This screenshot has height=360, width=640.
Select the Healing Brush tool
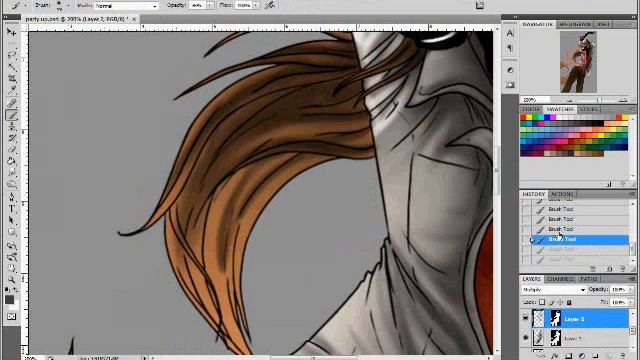click(x=11, y=103)
